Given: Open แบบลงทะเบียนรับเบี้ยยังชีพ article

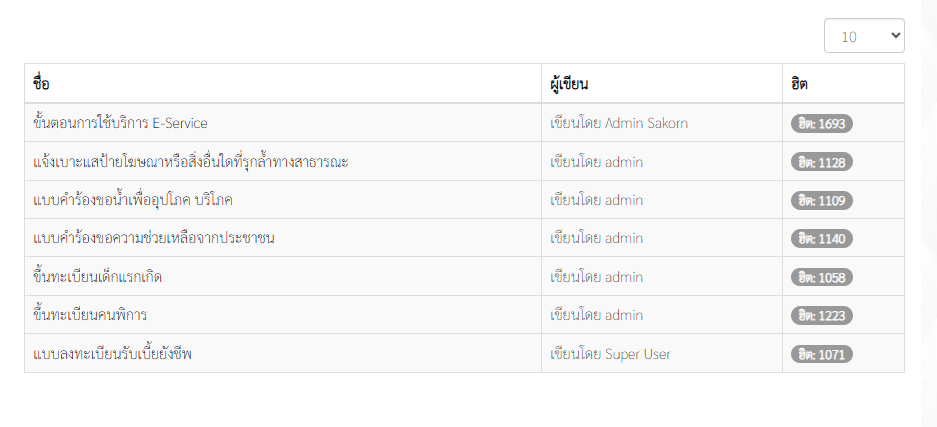Looking at the screenshot, I should pyautogui.click(x=113, y=354).
